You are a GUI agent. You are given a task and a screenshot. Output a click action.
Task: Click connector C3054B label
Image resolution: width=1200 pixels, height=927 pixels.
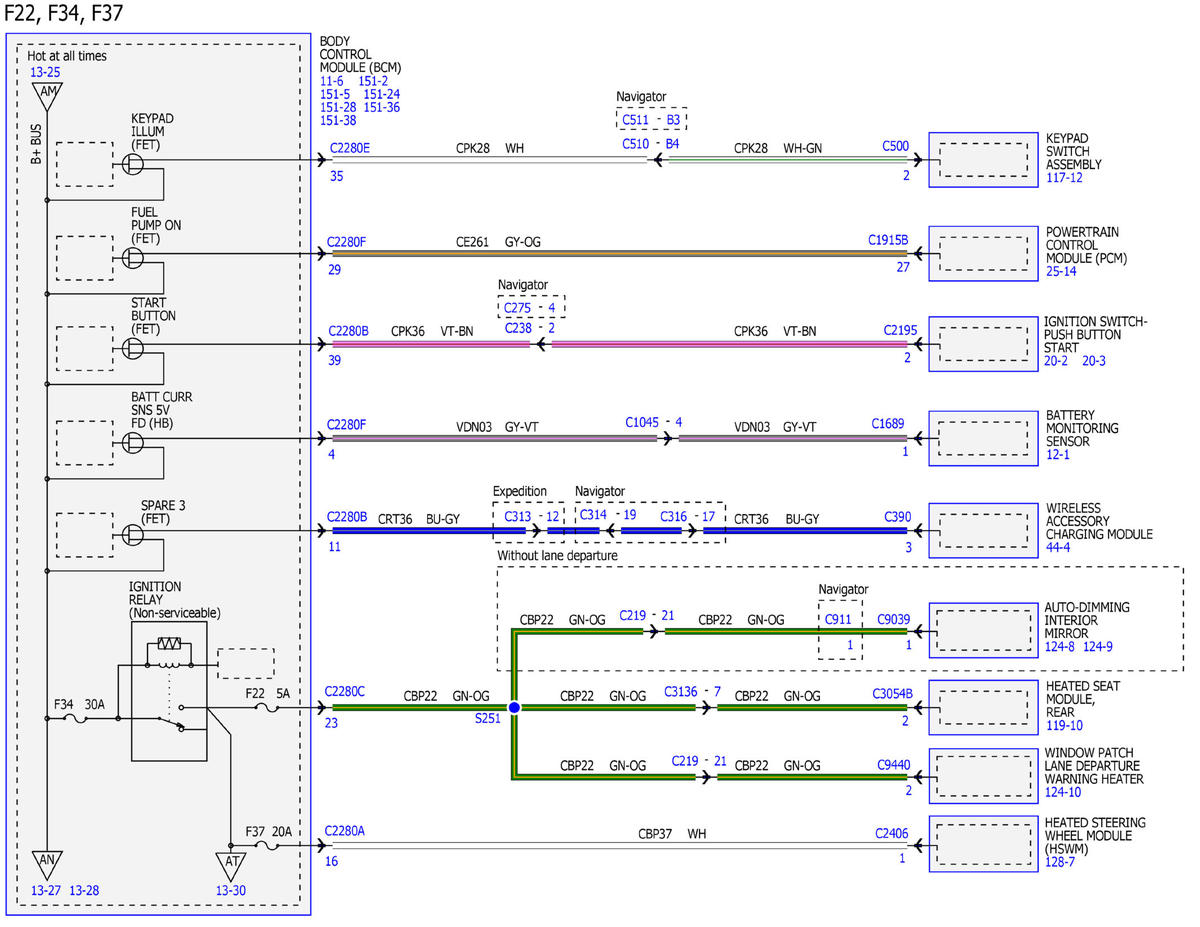(x=892, y=694)
